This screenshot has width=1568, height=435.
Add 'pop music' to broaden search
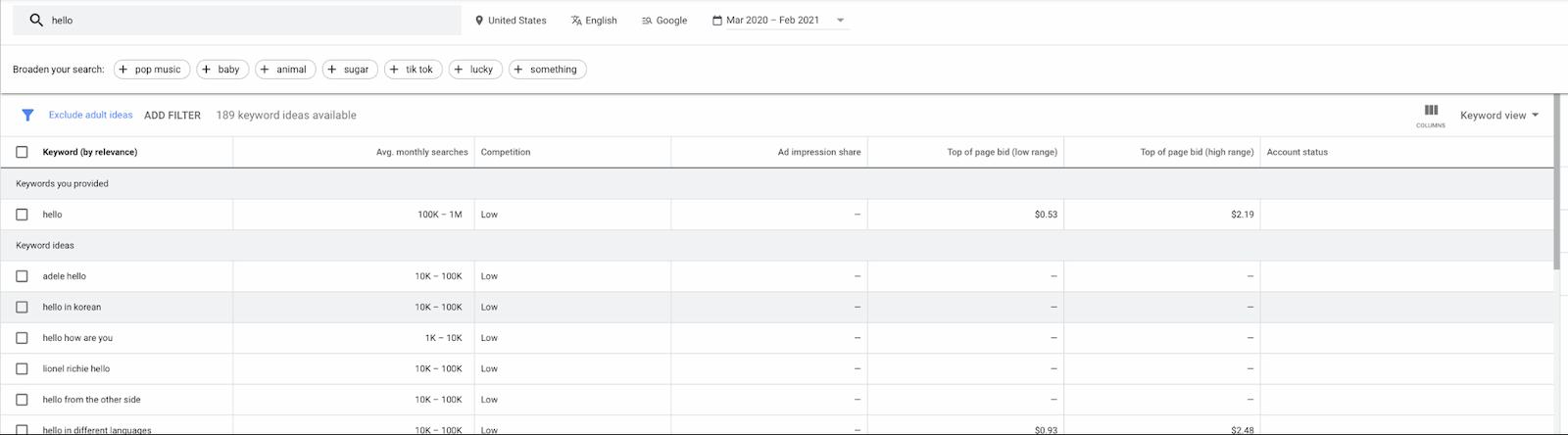152,70
